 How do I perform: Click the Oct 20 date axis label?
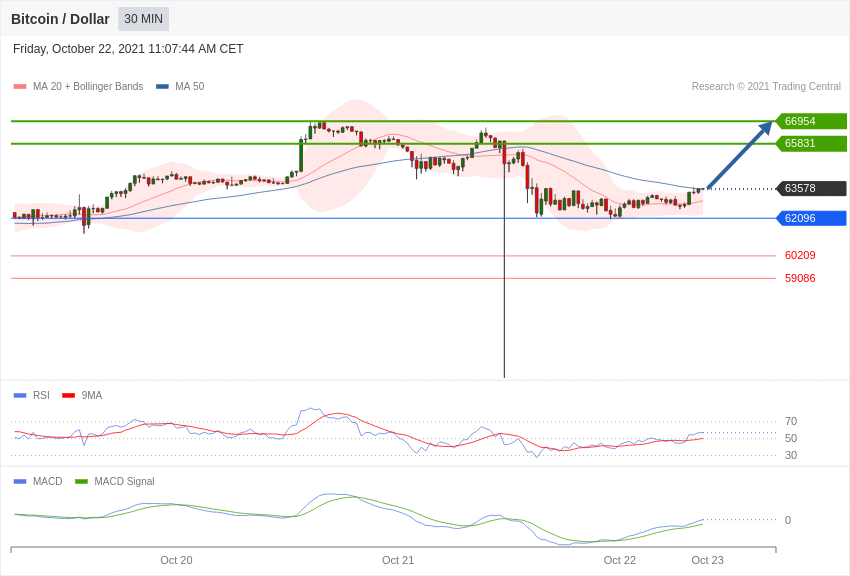coord(176,560)
